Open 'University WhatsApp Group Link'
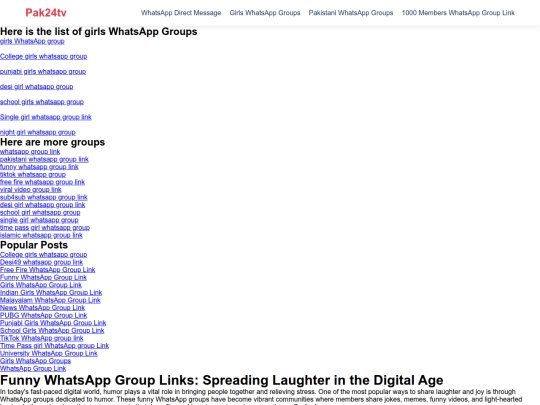Viewport: 540px width, 405px height. [49, 353]
